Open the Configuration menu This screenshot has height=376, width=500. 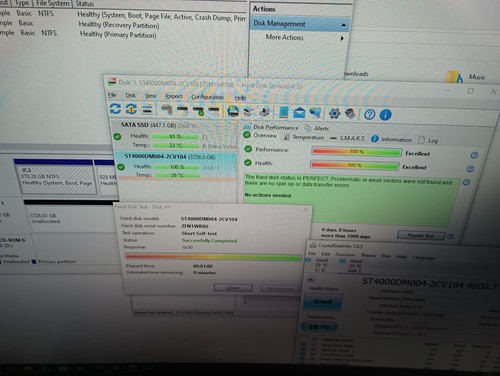[207, 97]
